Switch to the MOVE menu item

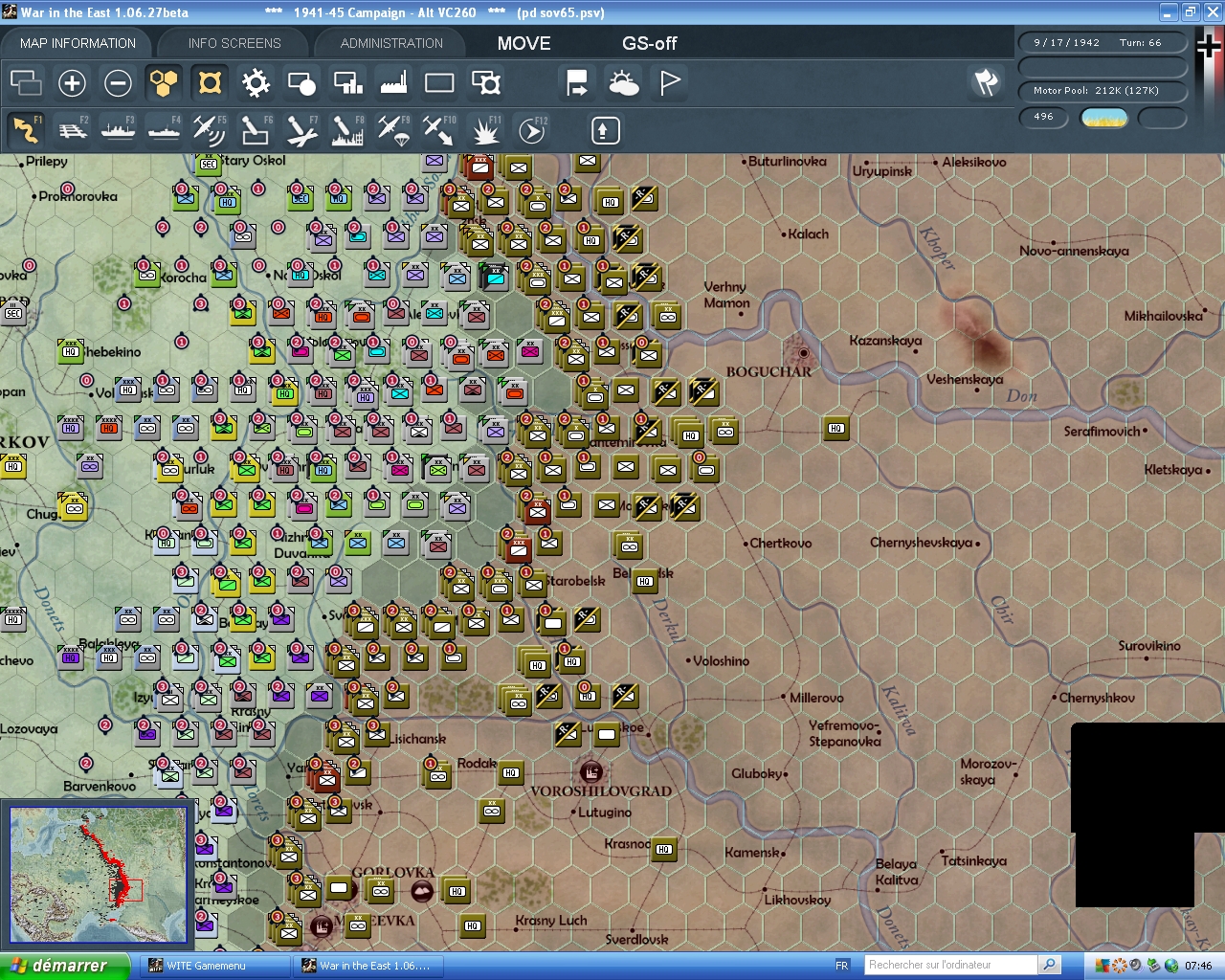pyautogui.click(x=523, y=42)
